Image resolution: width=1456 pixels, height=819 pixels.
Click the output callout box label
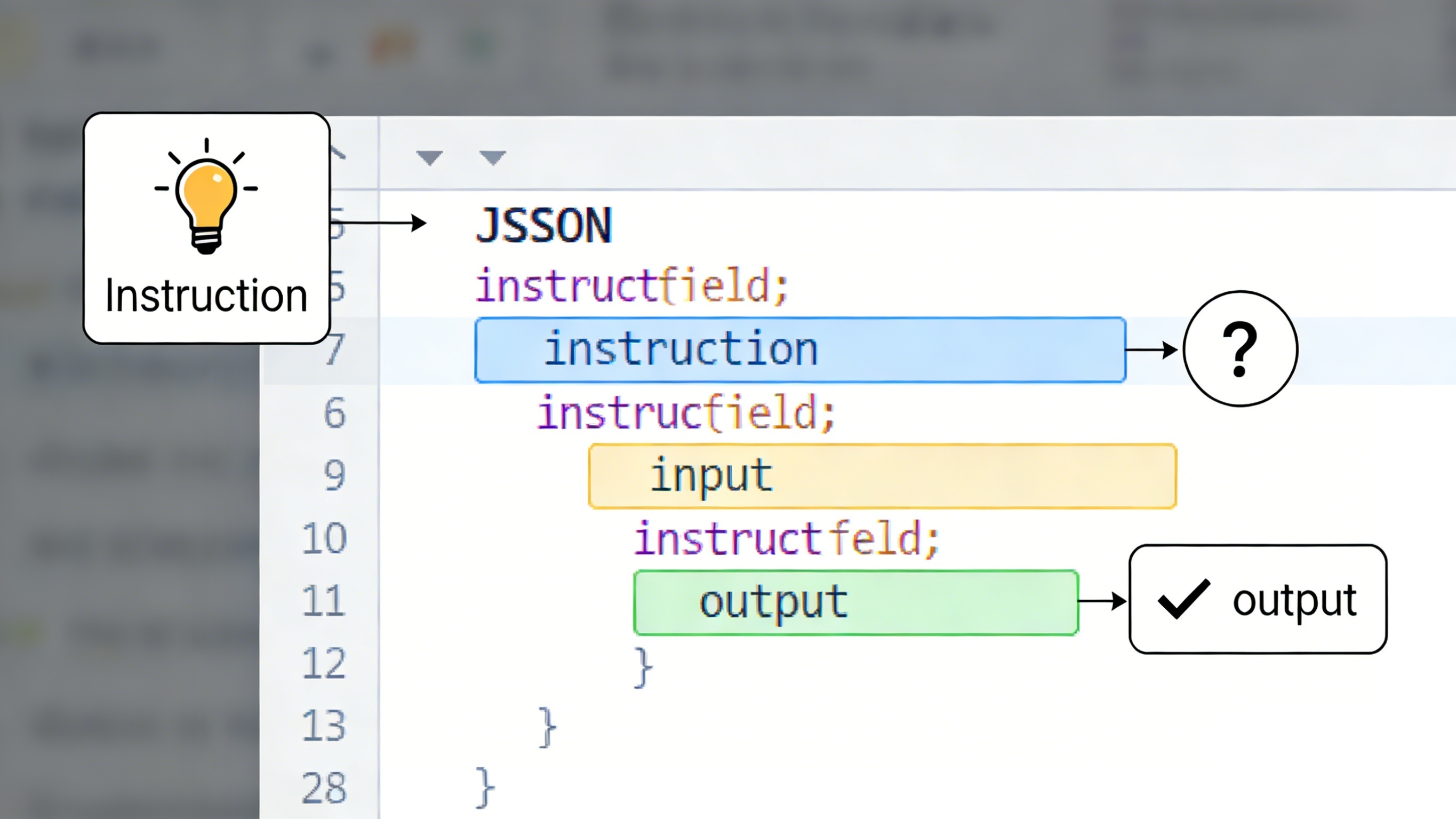click(x=1294, y=600)
